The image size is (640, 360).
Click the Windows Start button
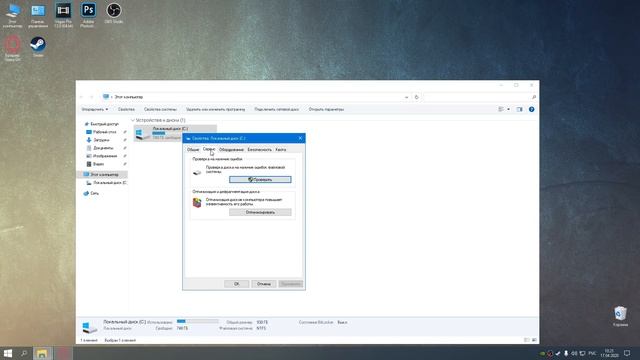[8, 353]
